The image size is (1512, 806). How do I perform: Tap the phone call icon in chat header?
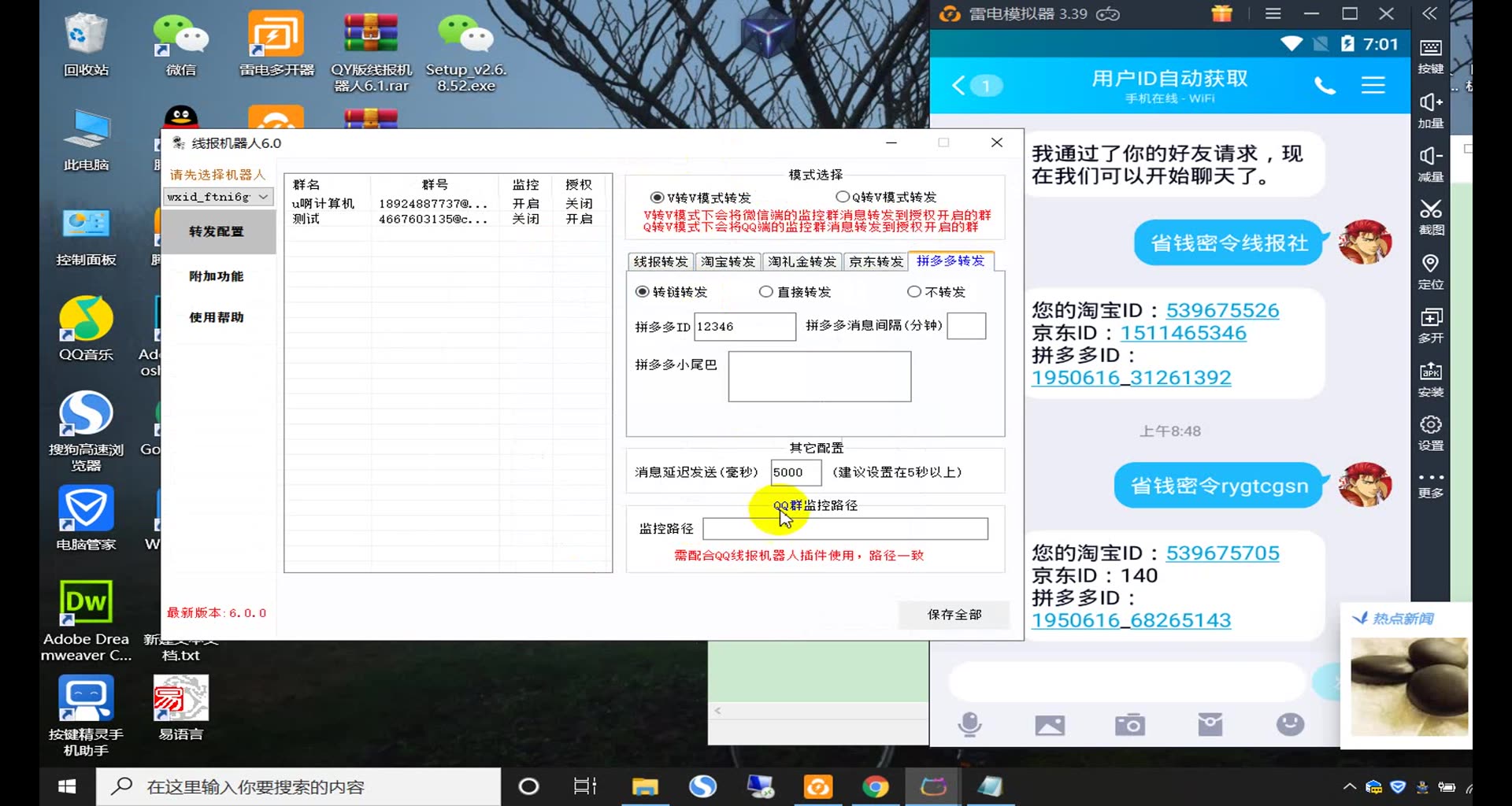pyautogui.click(x=1325, y=85)
